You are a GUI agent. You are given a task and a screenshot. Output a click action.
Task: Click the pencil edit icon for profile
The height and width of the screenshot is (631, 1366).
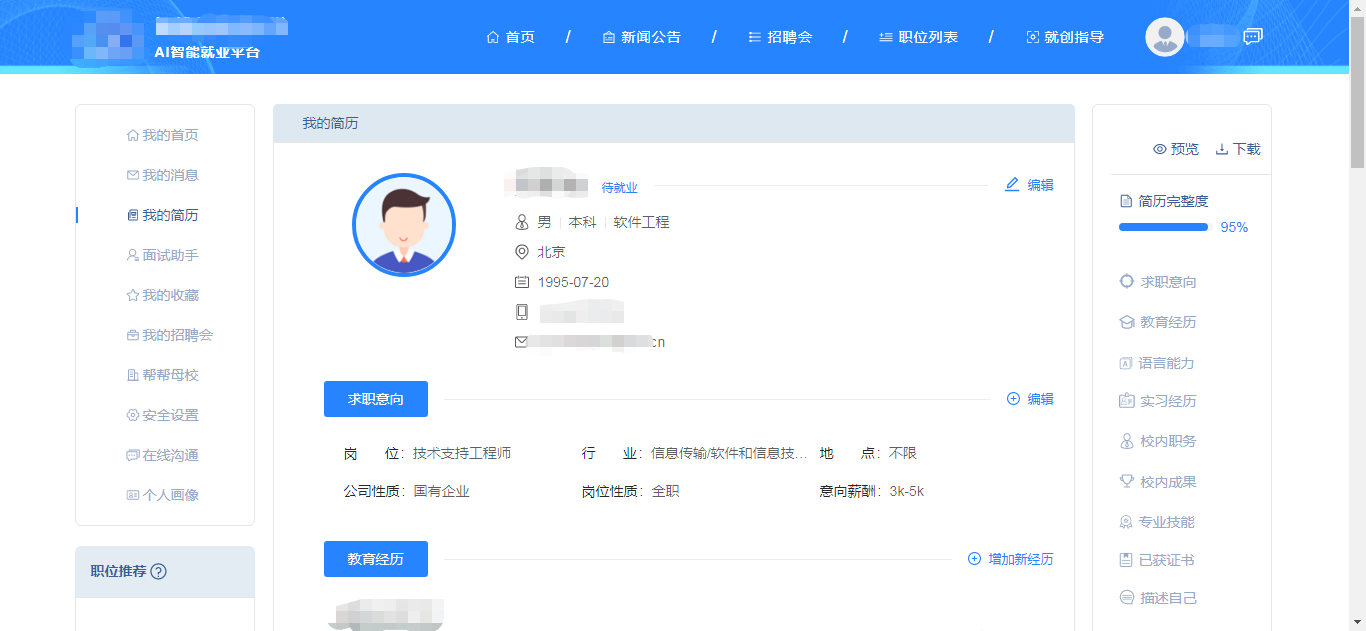[x=1012, y=185]
